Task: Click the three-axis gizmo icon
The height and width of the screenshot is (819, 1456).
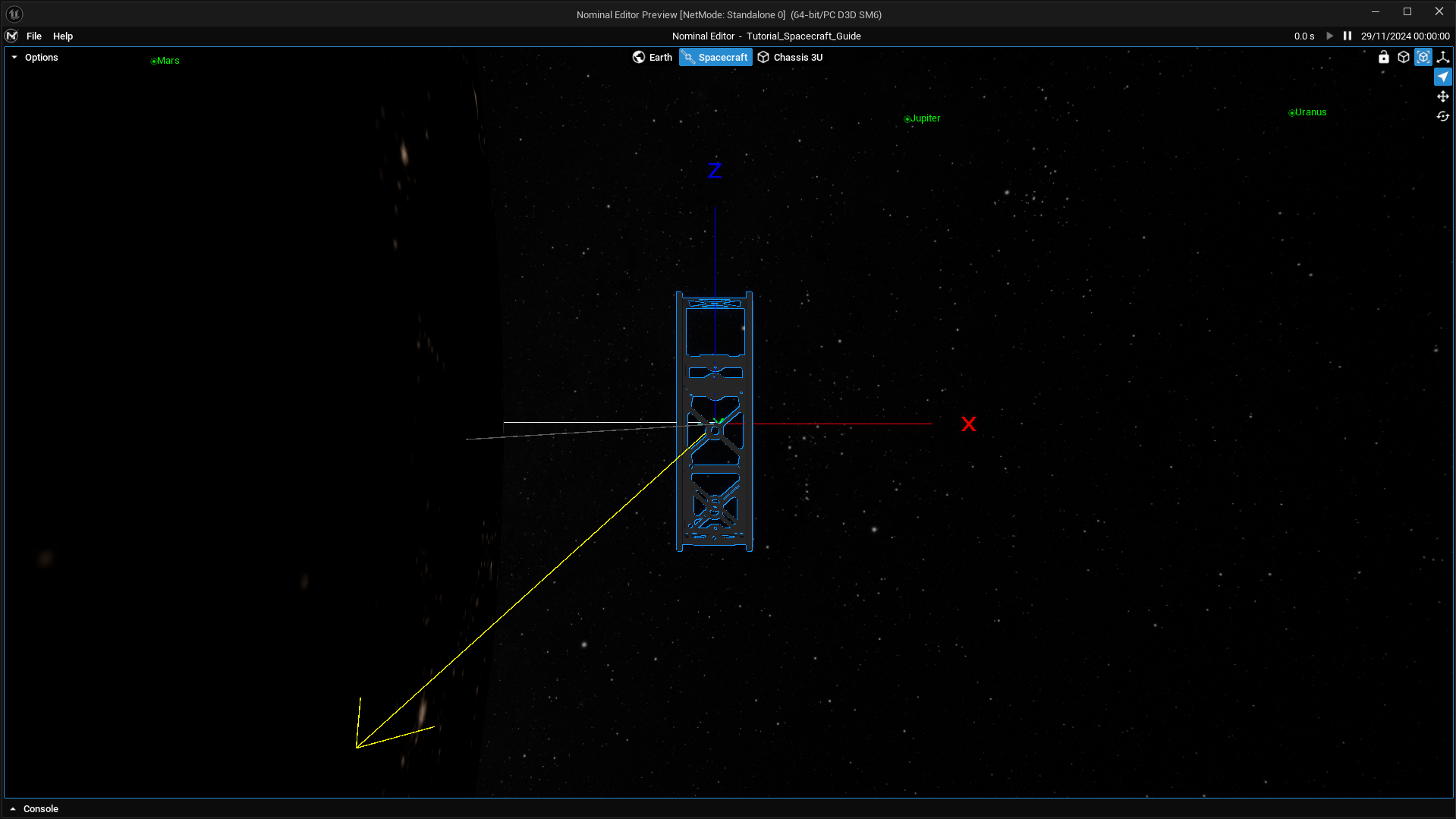Action: tap(1442, 57)
